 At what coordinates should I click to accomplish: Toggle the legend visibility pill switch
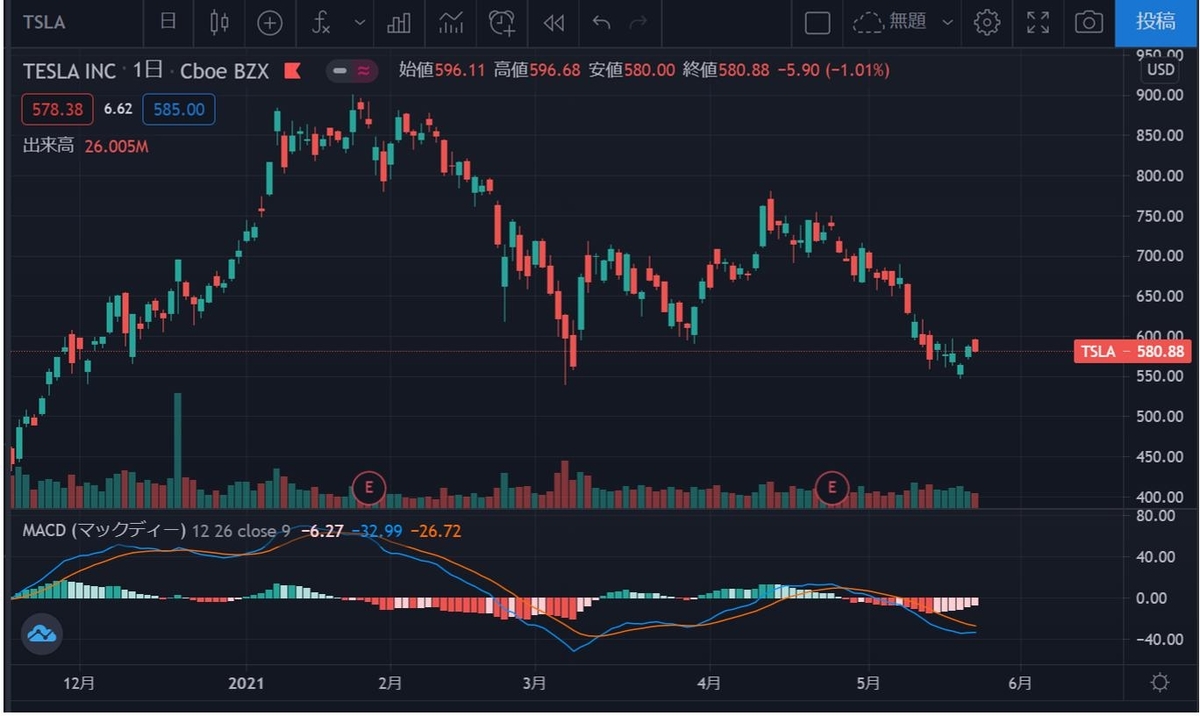click(351, 71)
